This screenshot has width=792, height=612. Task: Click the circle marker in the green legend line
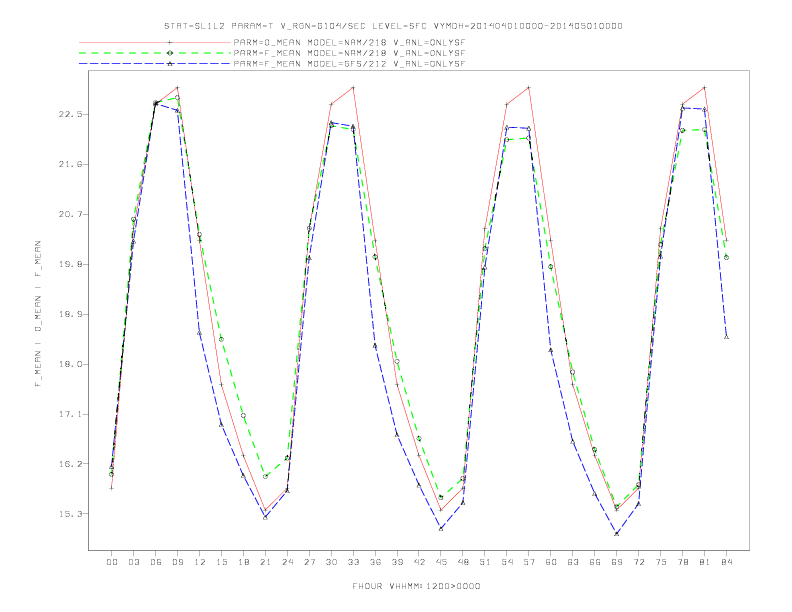170,53
